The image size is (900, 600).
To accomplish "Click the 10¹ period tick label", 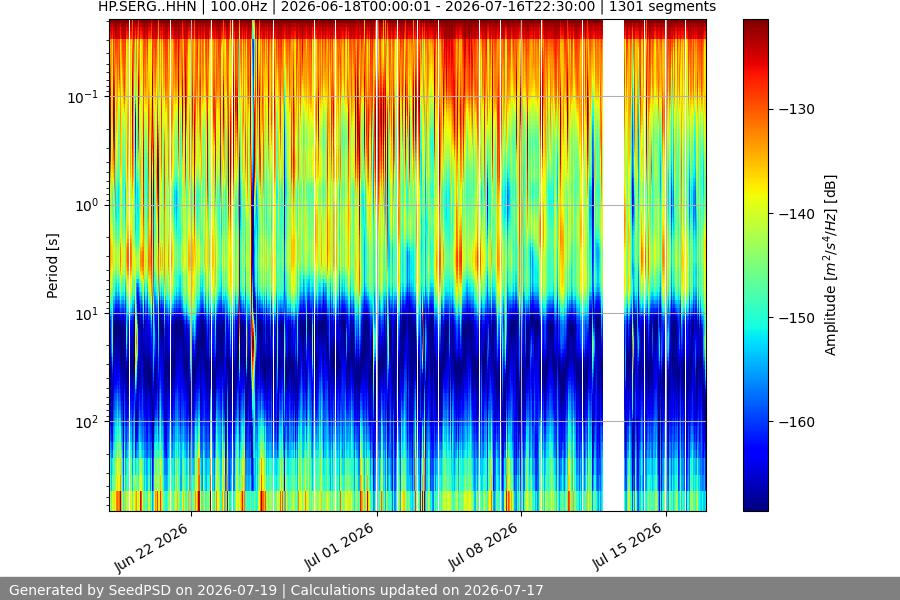I will [86, 314].
